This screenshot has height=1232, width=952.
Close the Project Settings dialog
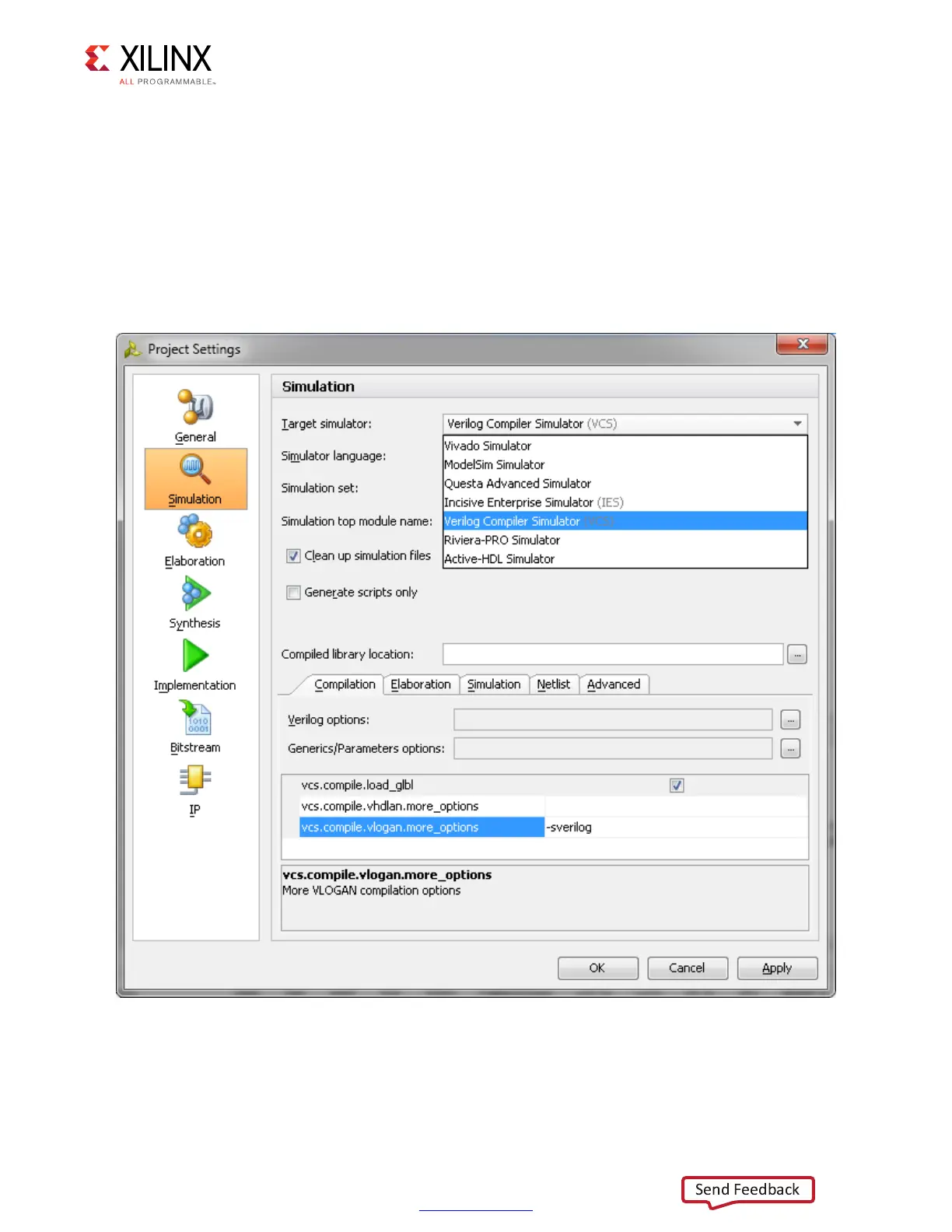[x=803, y=344]
